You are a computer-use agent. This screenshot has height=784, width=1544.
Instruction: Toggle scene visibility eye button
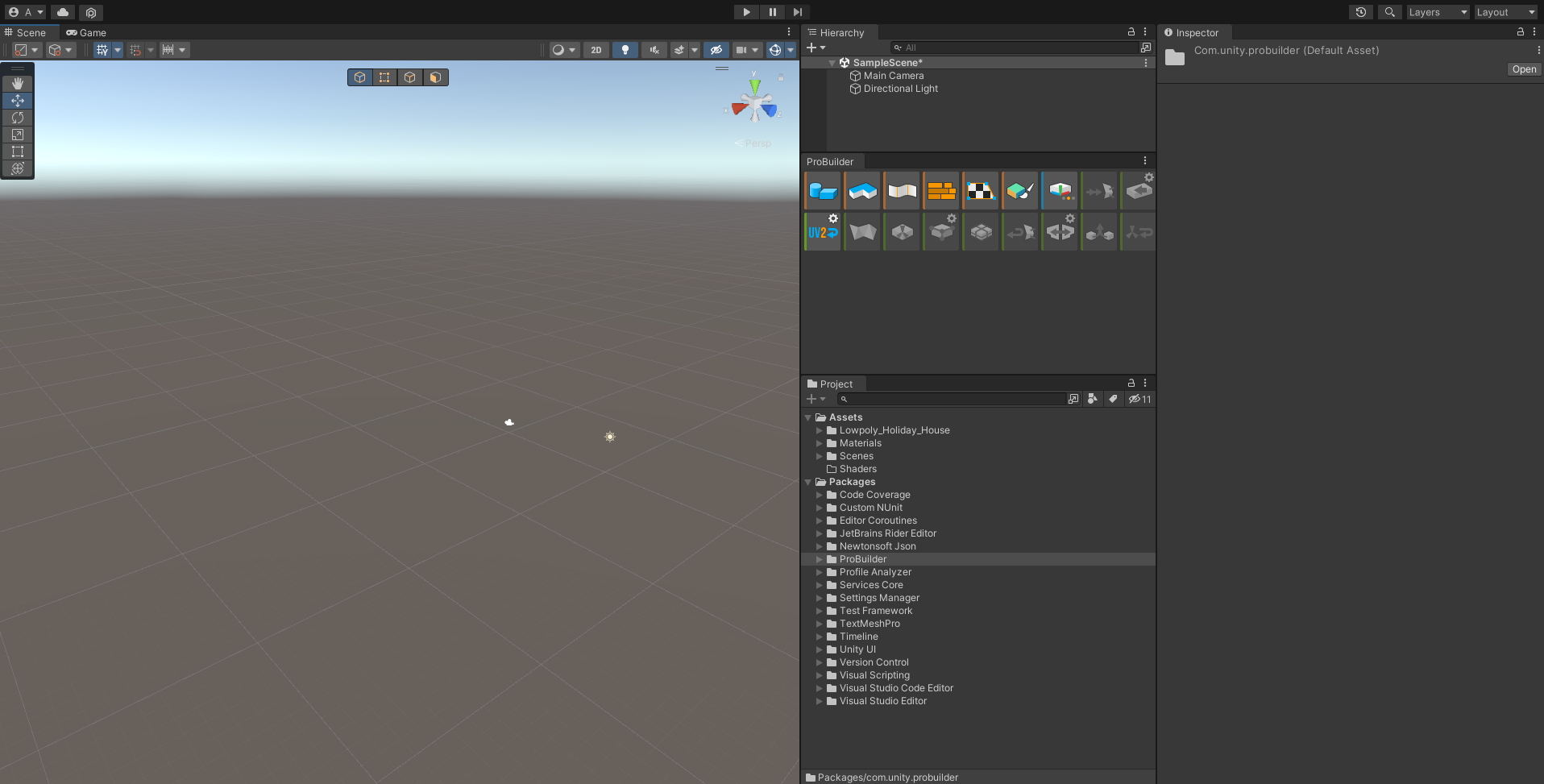(716, 50)
